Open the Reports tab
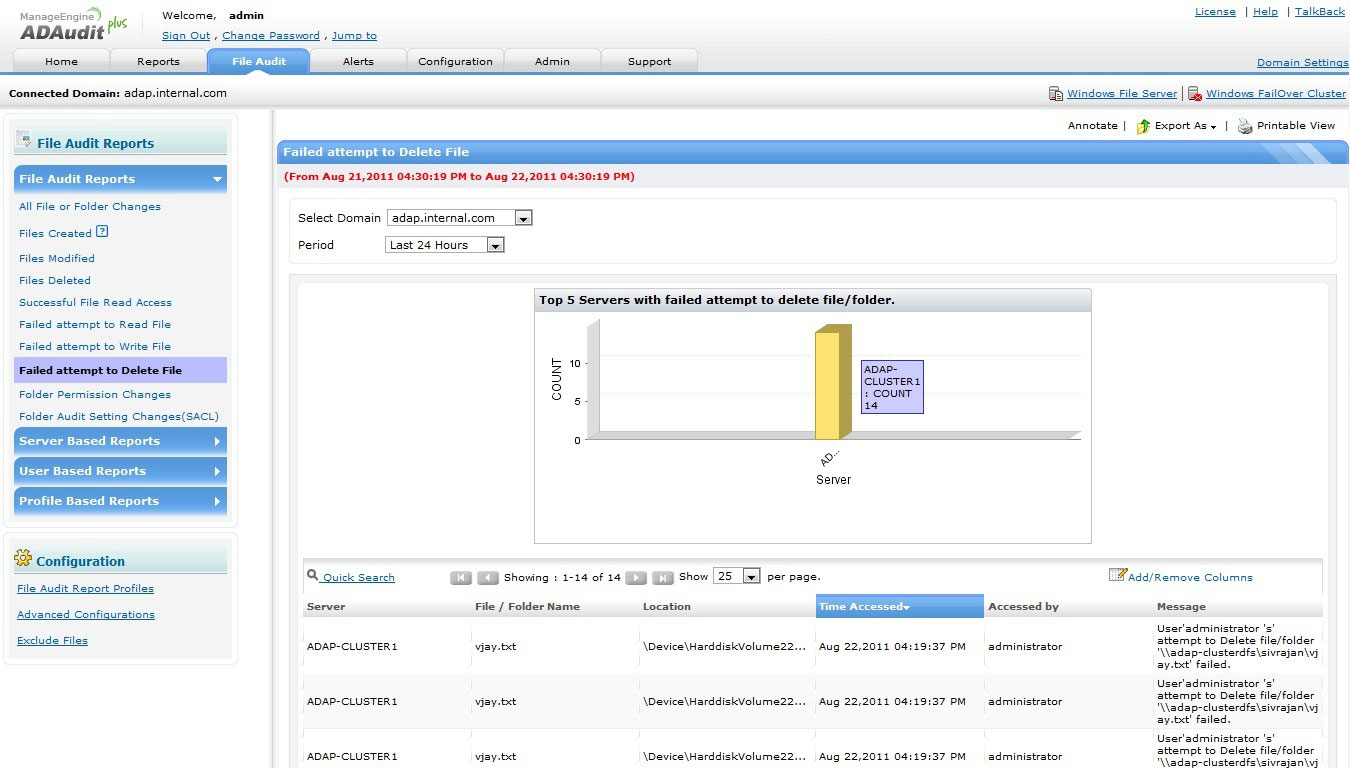Image resolution: width=1350 pixels, height=768 pixels. pyautogui.click(x=158, y=61)
